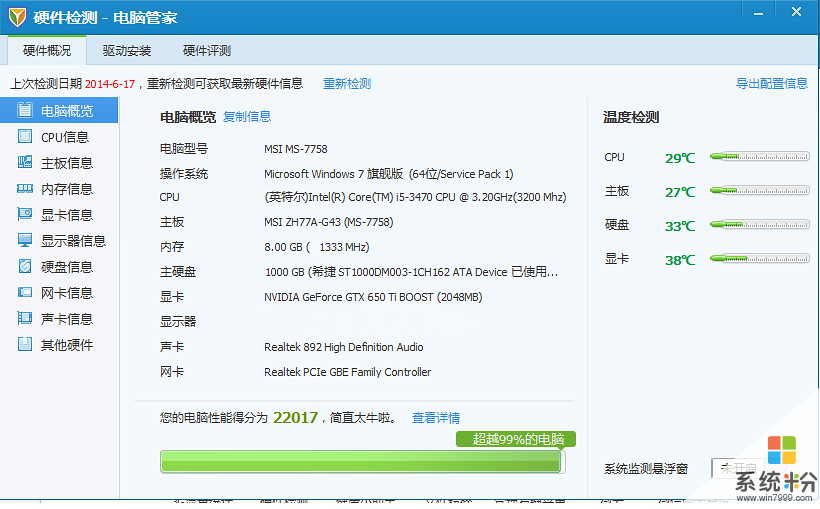Click the model text MSI MS-7758

295,149
